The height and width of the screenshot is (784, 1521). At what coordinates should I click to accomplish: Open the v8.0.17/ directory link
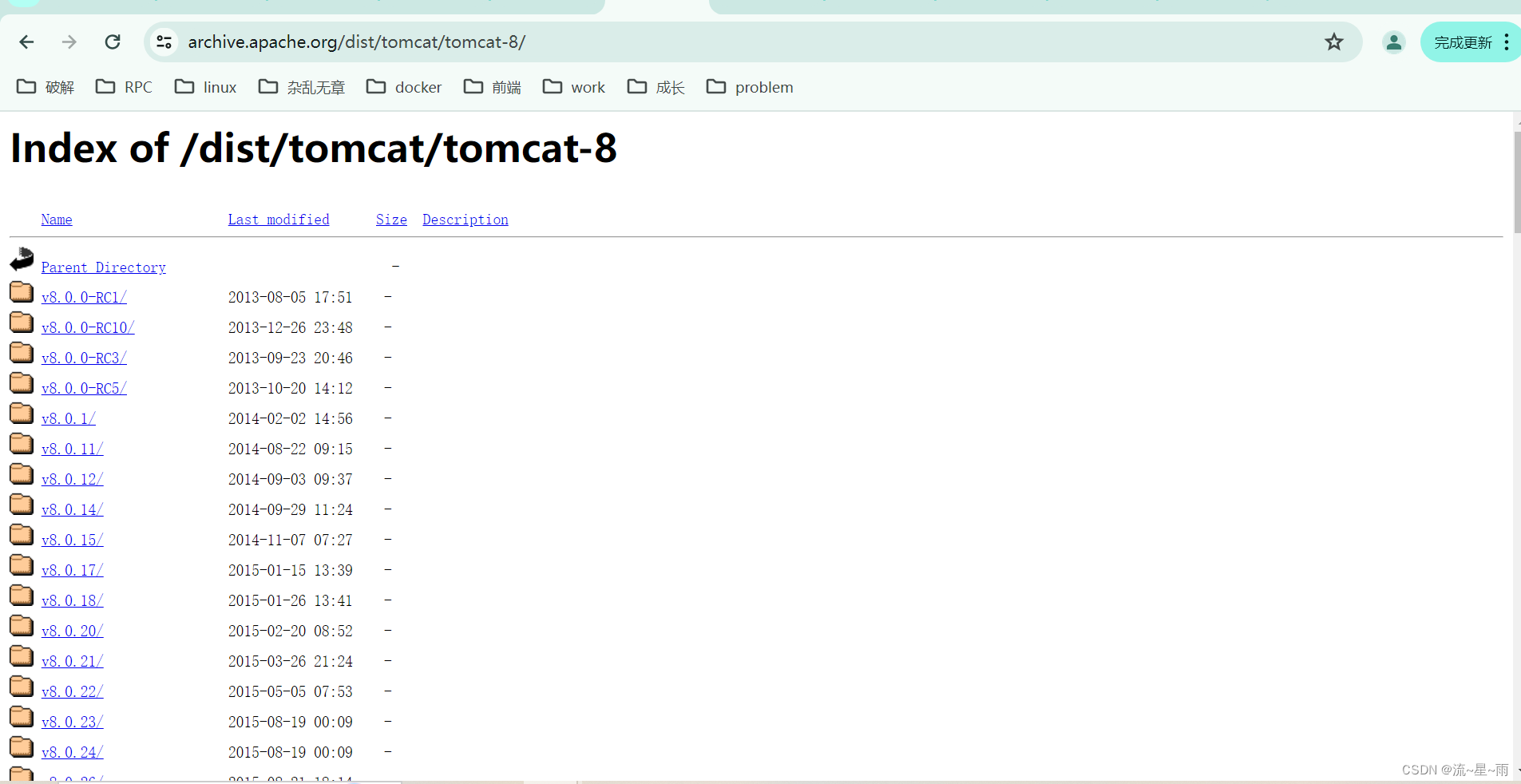point(73,570)
